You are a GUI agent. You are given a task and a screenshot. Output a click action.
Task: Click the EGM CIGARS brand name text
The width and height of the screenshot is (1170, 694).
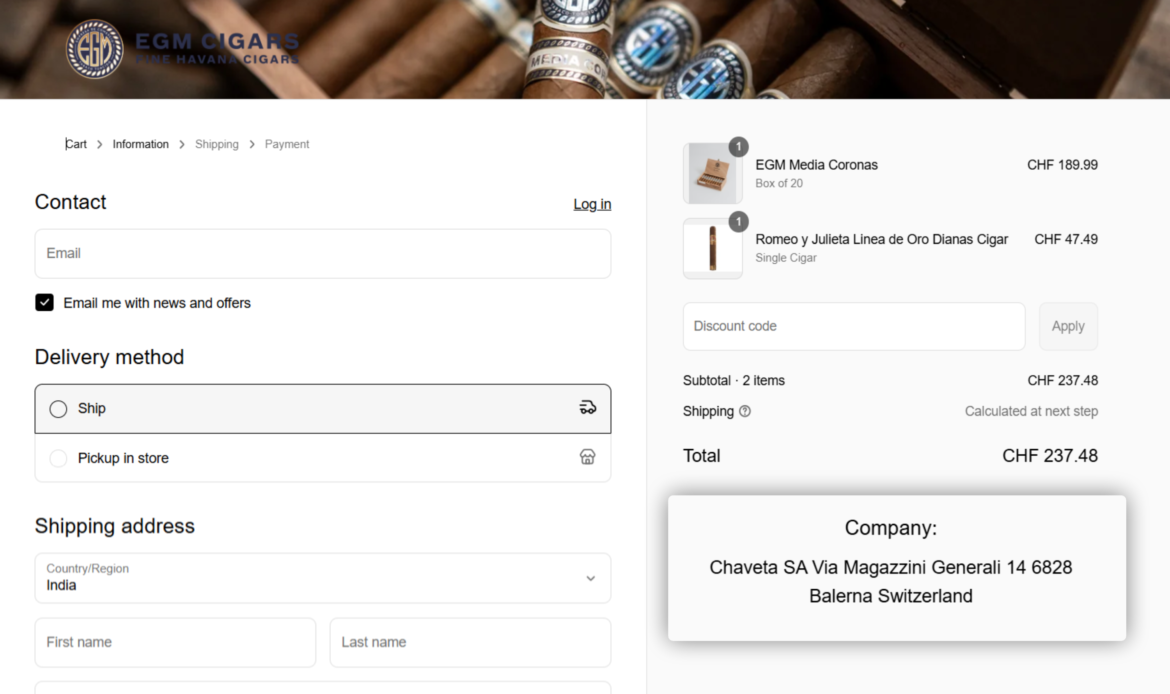click(x=217, y=41)
